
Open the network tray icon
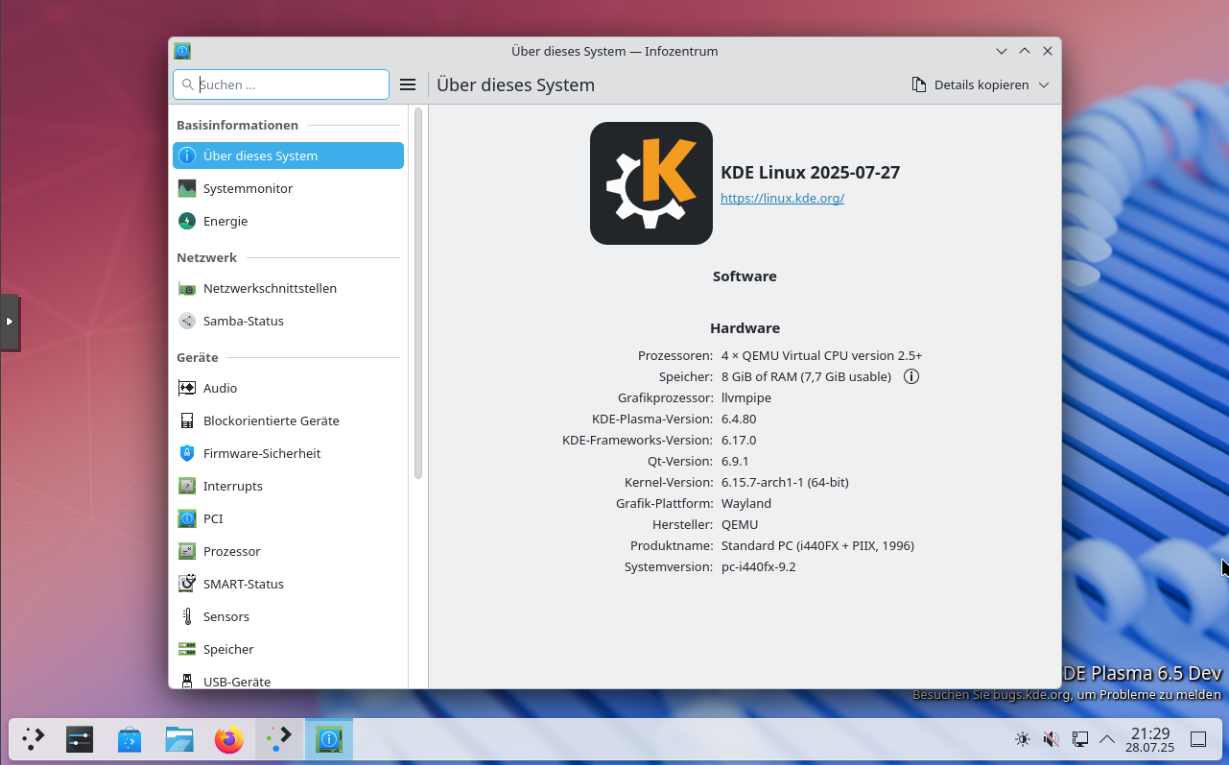tap(1080, 739)
